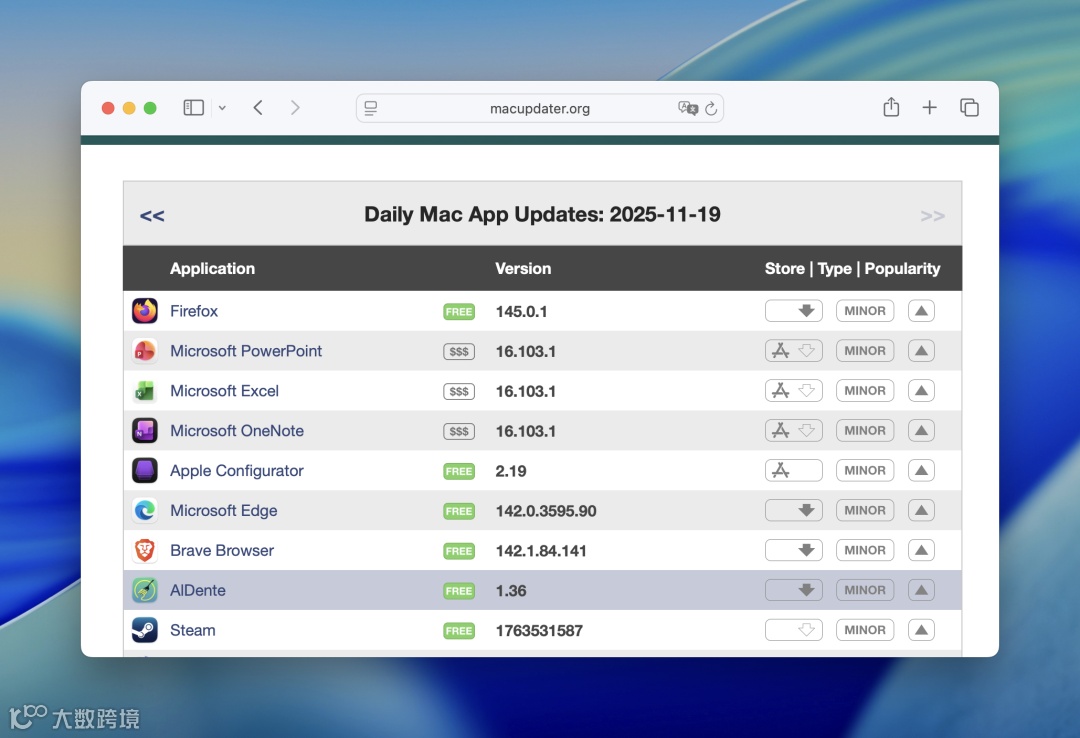Open the Firefox app link
Viewport: 1080px width, 738px height.
194,311
